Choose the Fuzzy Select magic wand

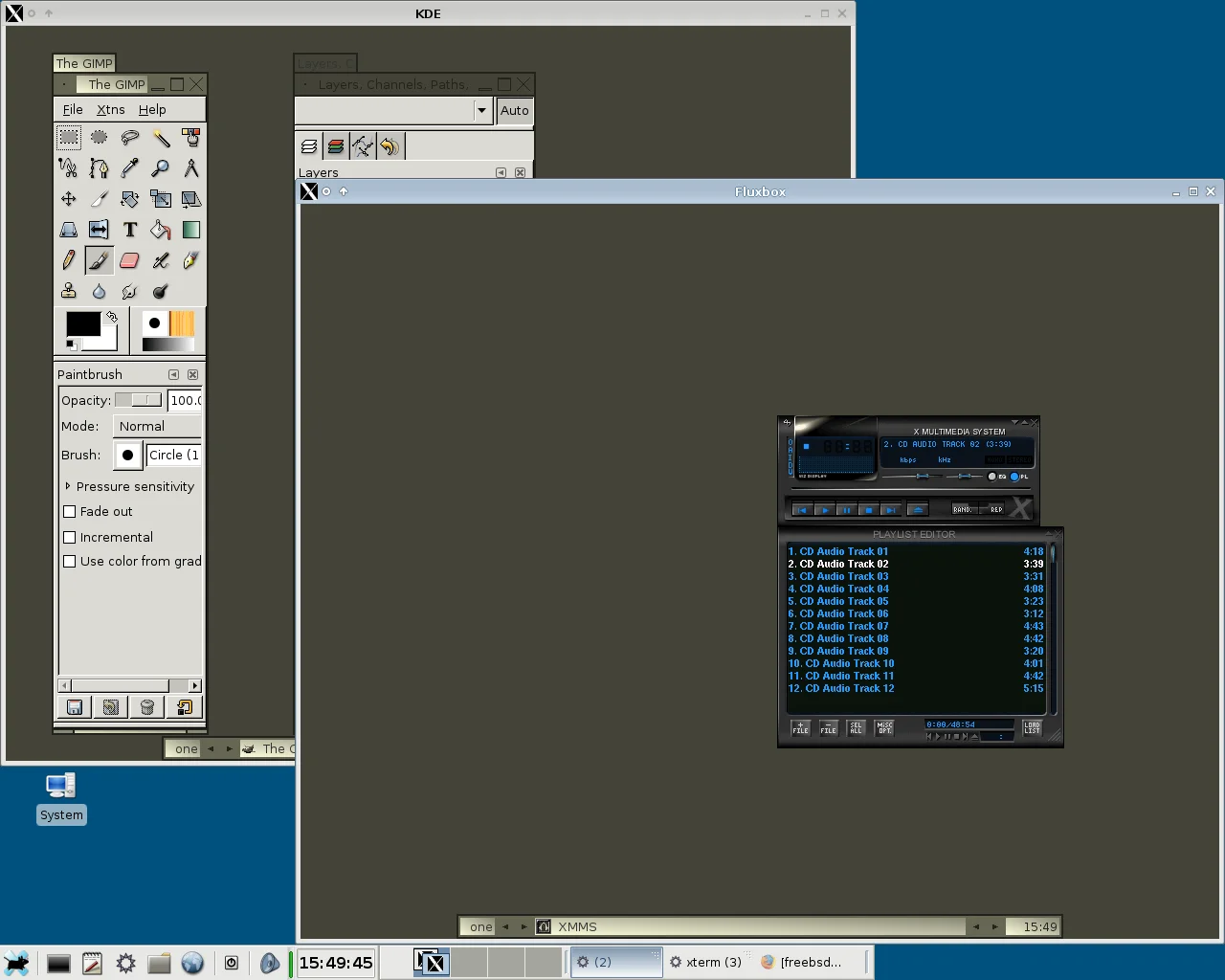pos(161,138)
